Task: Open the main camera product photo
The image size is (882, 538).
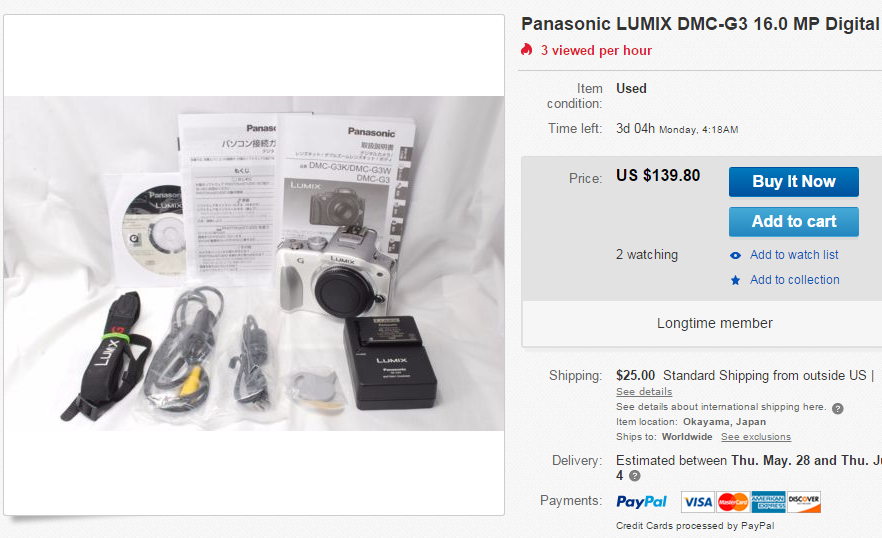Action: [x=254, y=263]
